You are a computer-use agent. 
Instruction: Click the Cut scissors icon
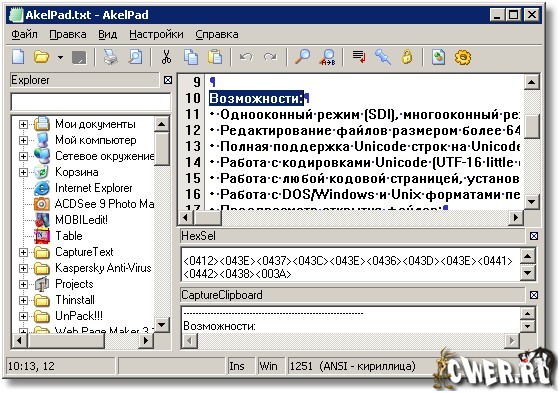point(166,57)
